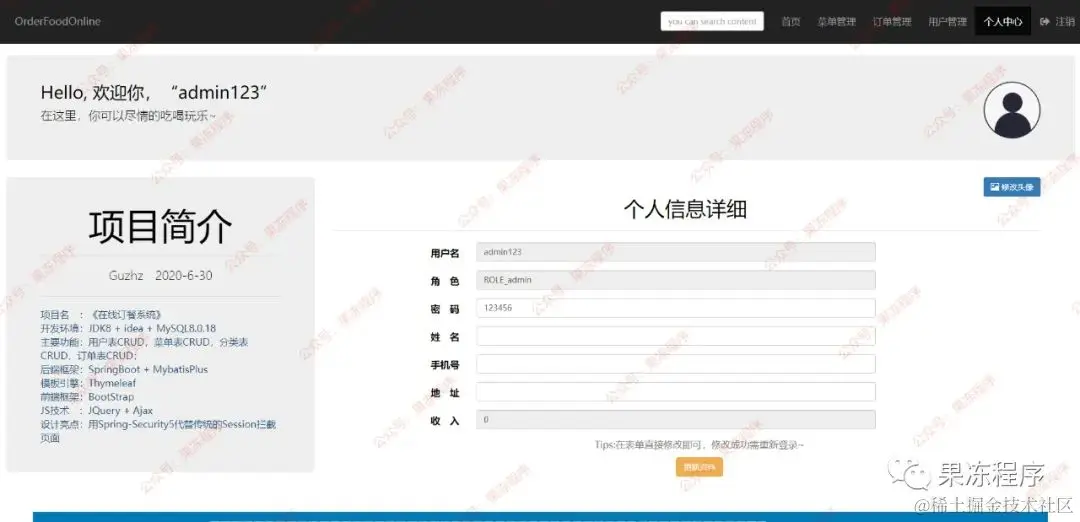The image size is (1080, 522).
Task: Click the 个人信息详细 heading
Action: point(685,209)
